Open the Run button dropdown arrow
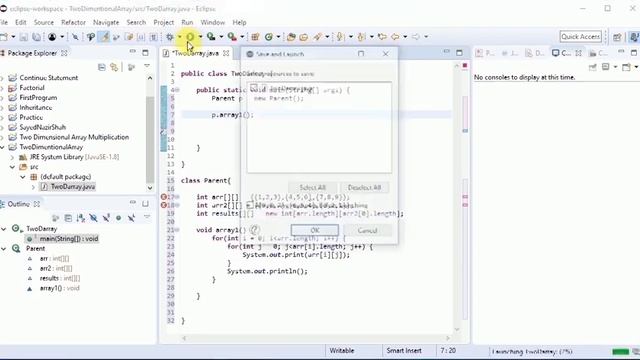The width and height of the screenshot is (640, 360). pyautogui.click(x=200, y=37)
